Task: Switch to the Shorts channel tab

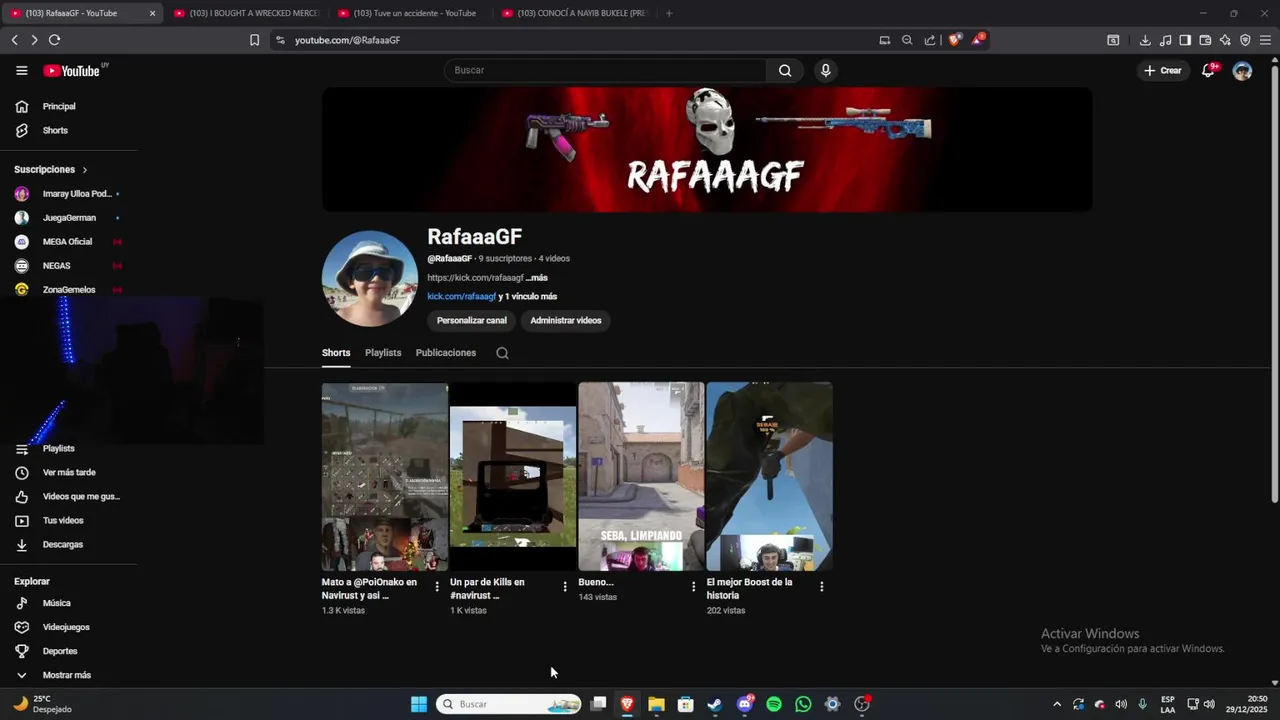Action: [336, 353]
